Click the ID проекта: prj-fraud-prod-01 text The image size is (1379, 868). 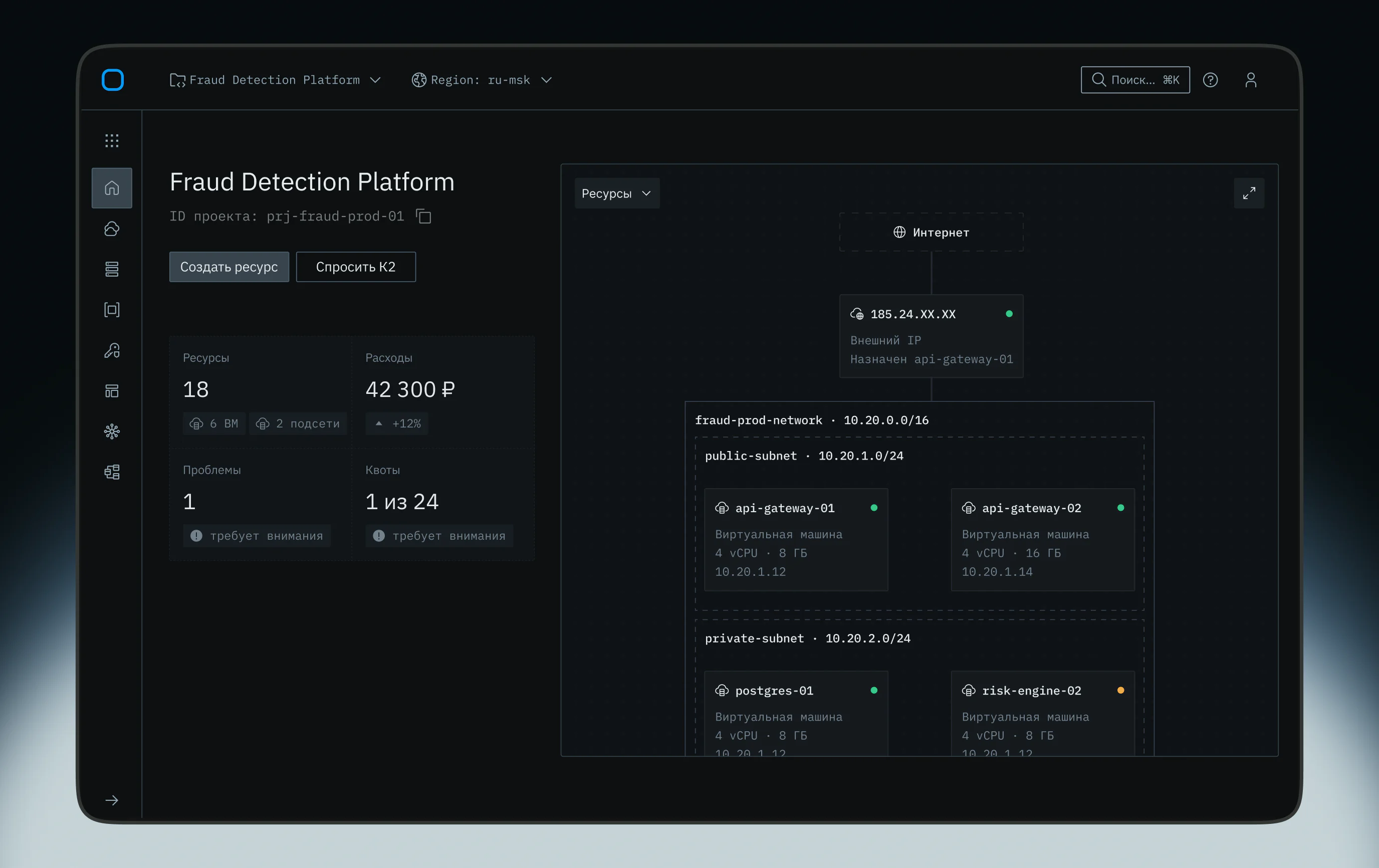pos(287,216)
